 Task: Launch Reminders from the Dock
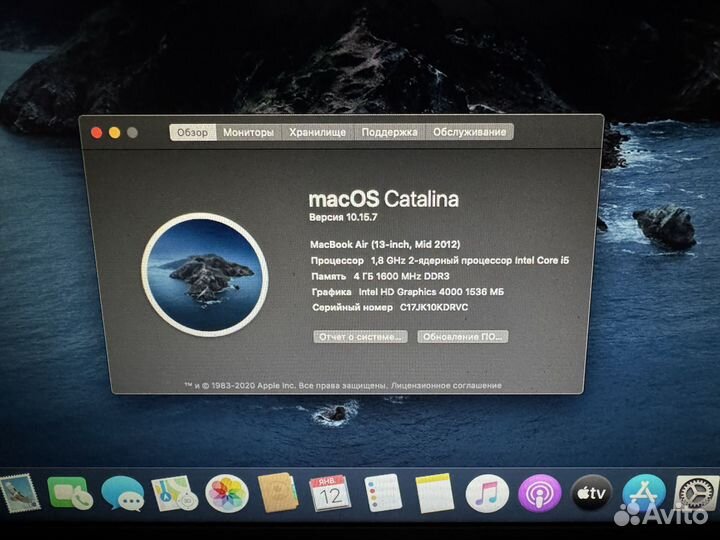coord(382,493)
